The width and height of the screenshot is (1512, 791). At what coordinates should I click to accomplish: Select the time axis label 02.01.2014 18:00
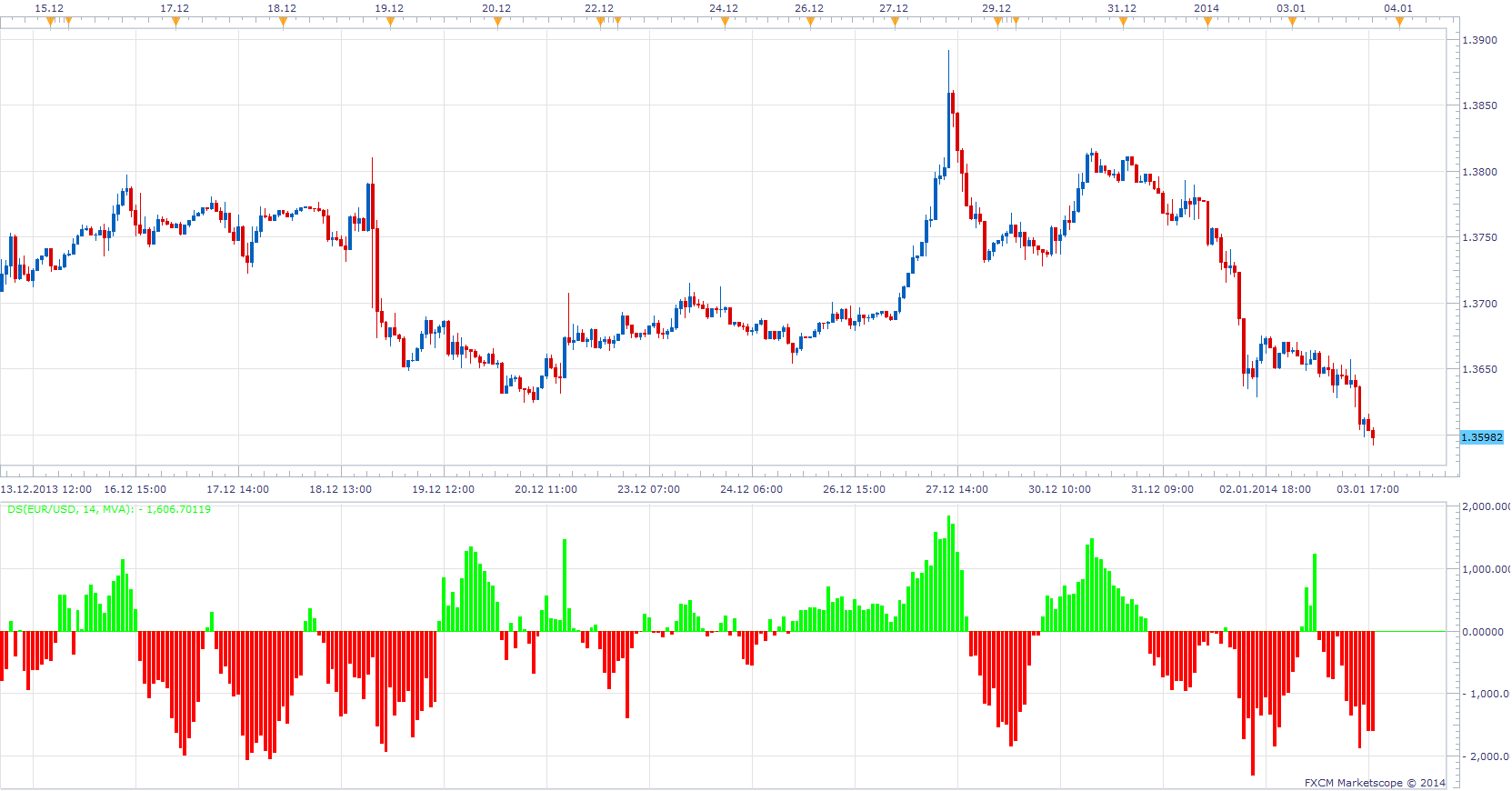1265,489
